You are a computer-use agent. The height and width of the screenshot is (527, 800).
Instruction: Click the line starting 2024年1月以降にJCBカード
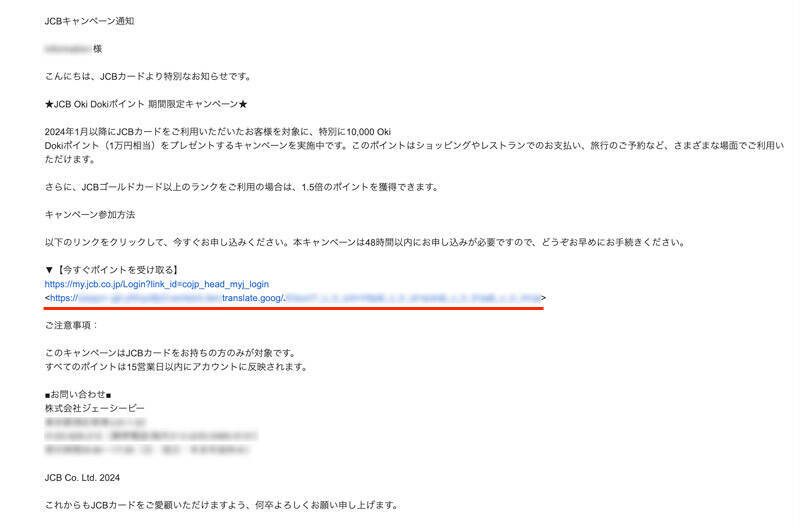tap(218, 132)
